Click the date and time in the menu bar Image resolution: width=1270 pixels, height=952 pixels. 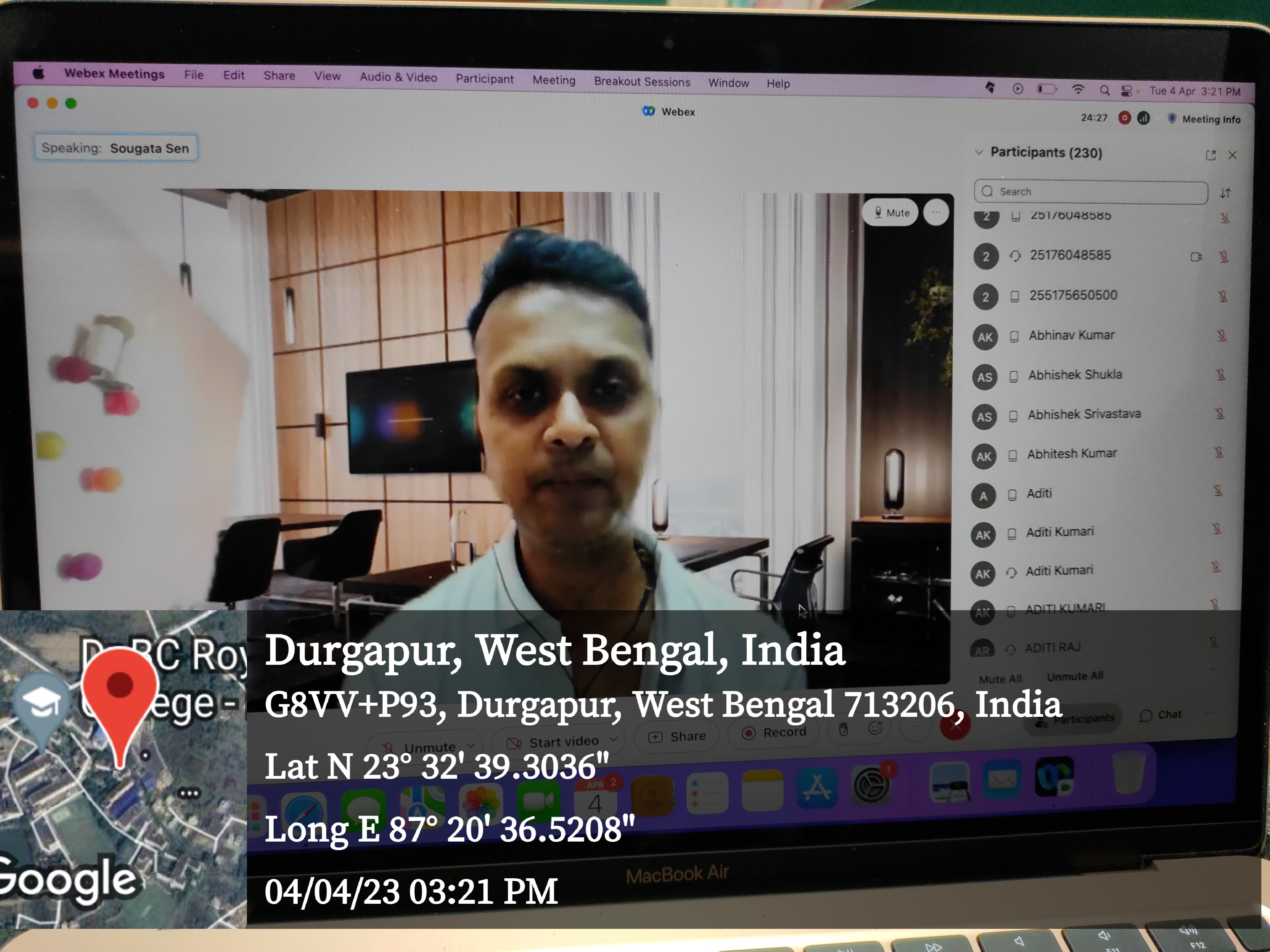pos(1195,91)
